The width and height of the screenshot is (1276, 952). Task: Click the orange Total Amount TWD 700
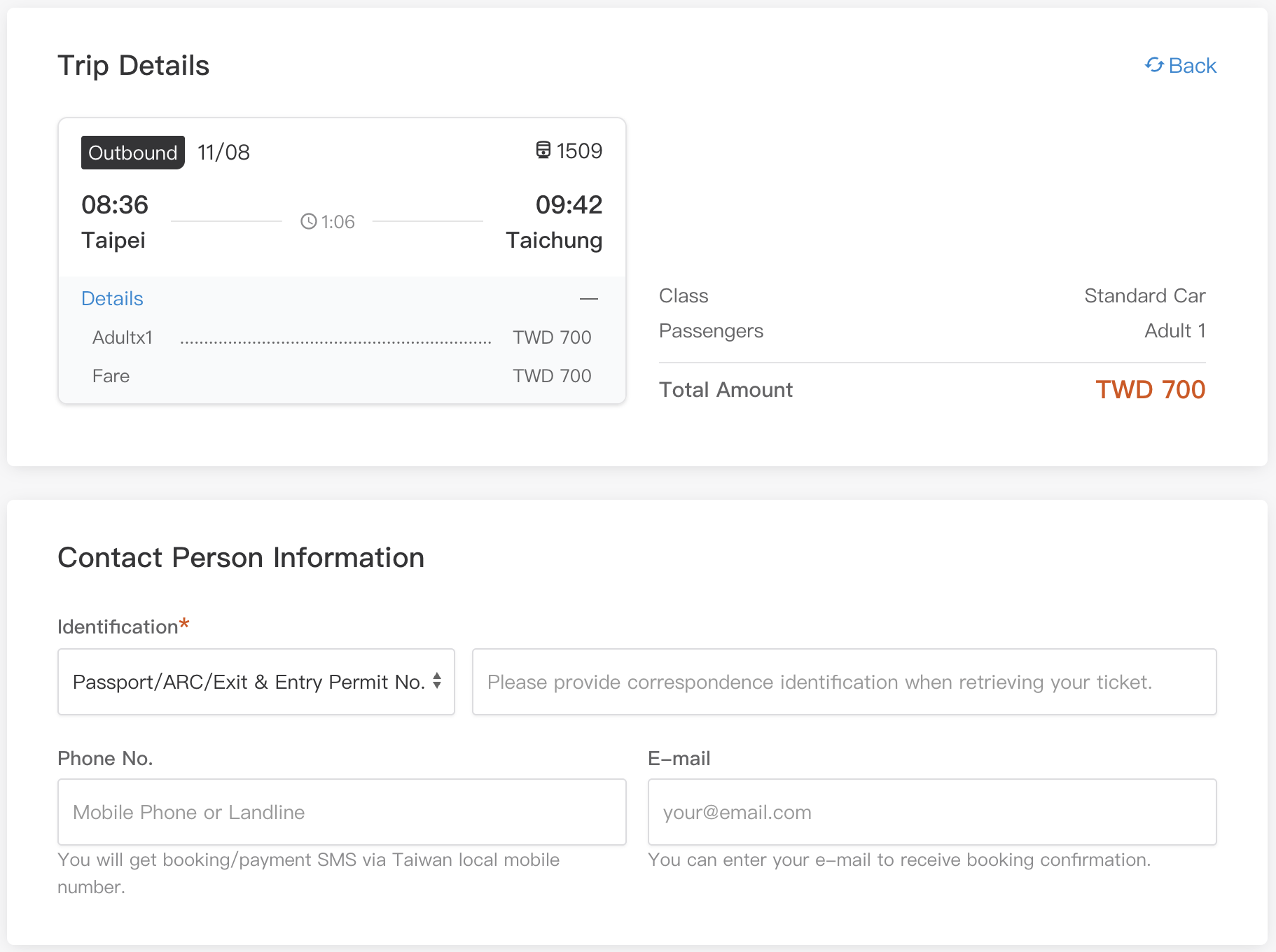click(x=1150, y=390)
